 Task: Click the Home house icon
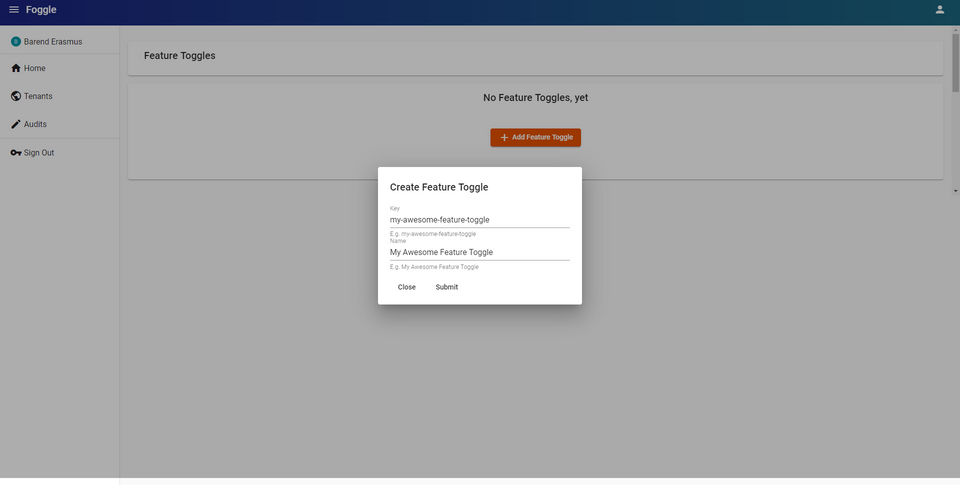coord(16,68)
